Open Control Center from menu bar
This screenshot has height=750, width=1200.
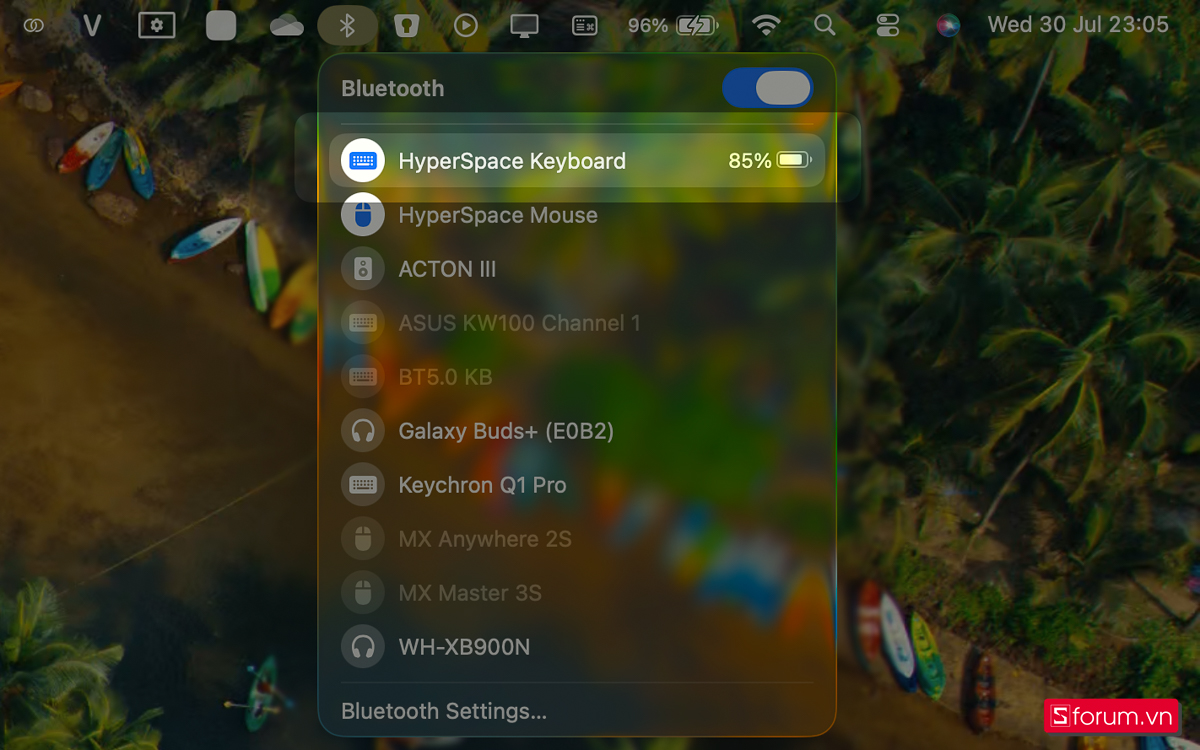click(x=887, y=25)
